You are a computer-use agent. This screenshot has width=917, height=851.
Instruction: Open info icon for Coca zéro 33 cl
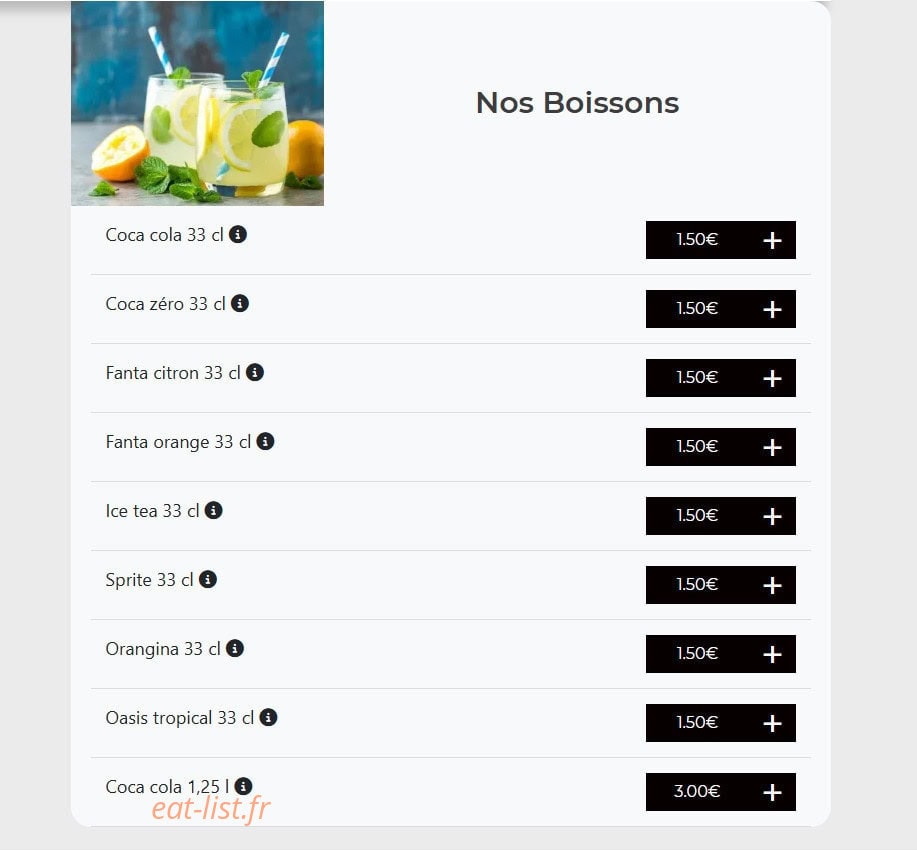coord(240,304)
